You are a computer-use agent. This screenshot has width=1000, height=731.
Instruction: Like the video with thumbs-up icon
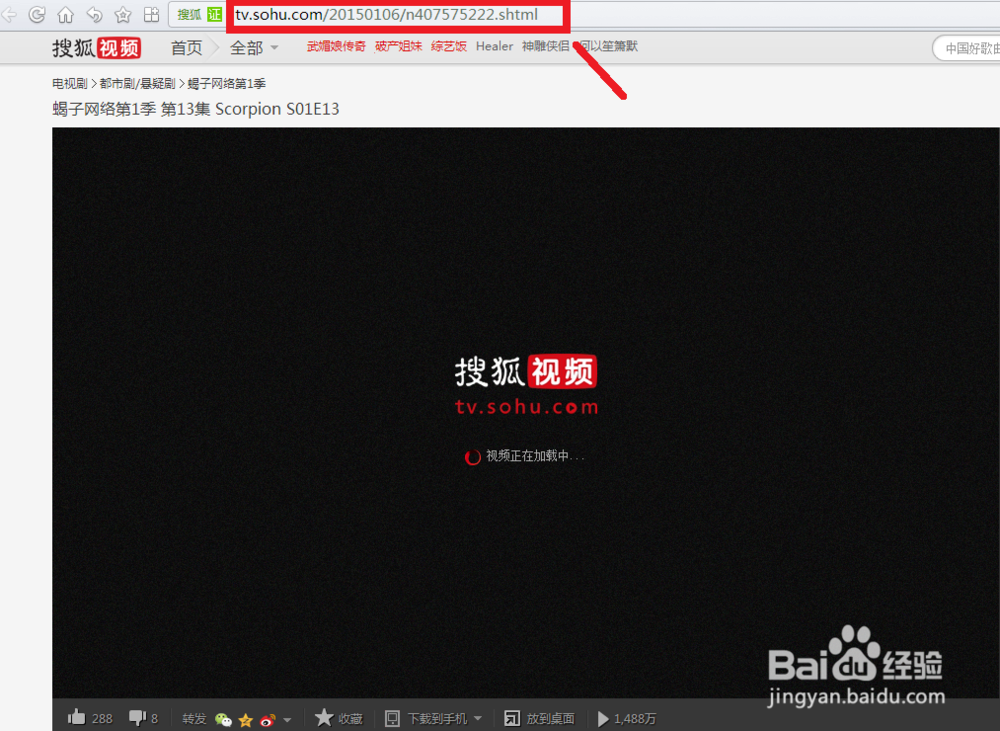(77, 718)
